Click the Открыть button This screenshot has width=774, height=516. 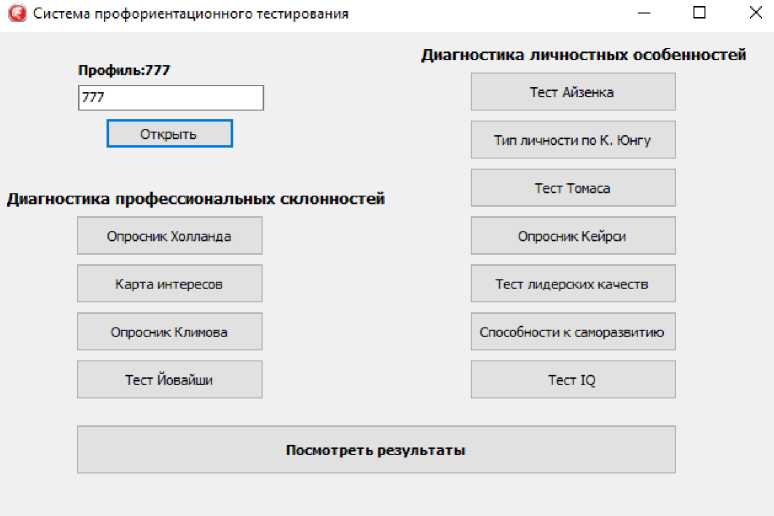(170, 134)
